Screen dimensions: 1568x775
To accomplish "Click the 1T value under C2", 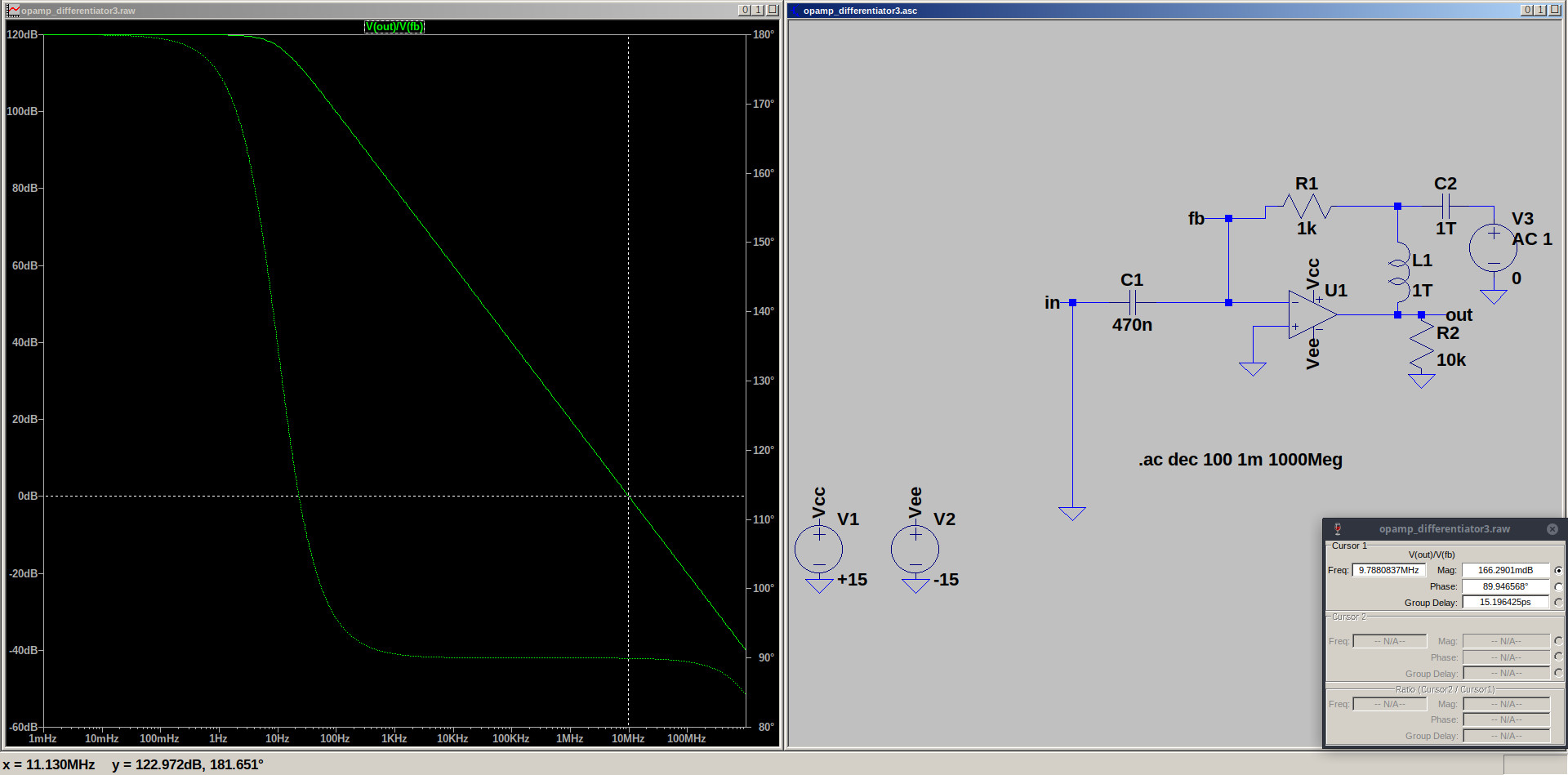I will [1445, 229].
